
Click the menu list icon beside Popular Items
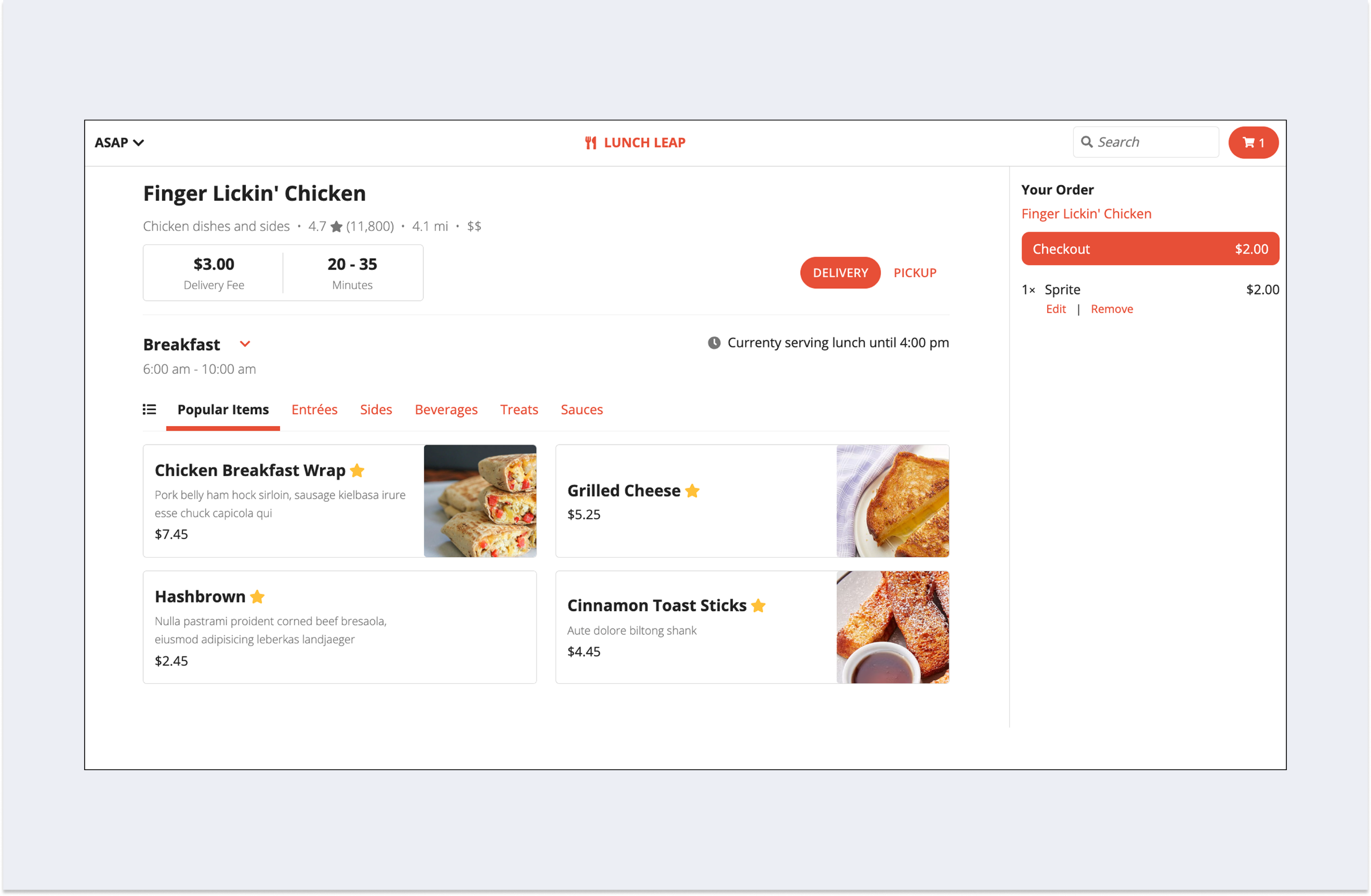coord(149,410)
